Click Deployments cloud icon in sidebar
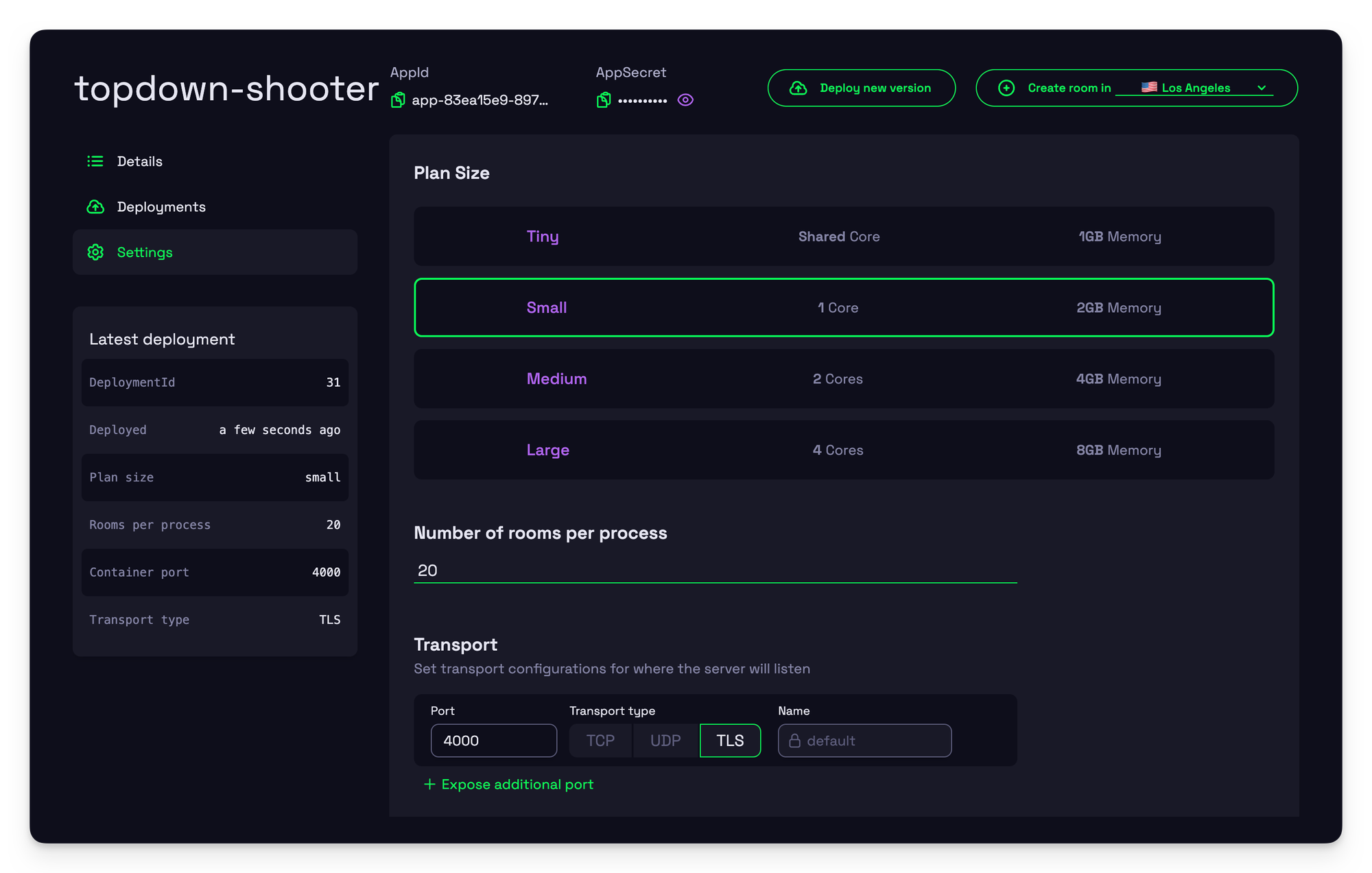Viewport: 1372px width, 873px height. [95, 207]
